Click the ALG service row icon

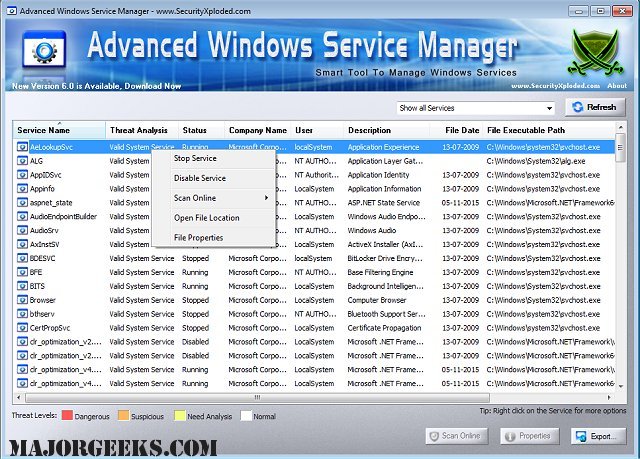22,161
